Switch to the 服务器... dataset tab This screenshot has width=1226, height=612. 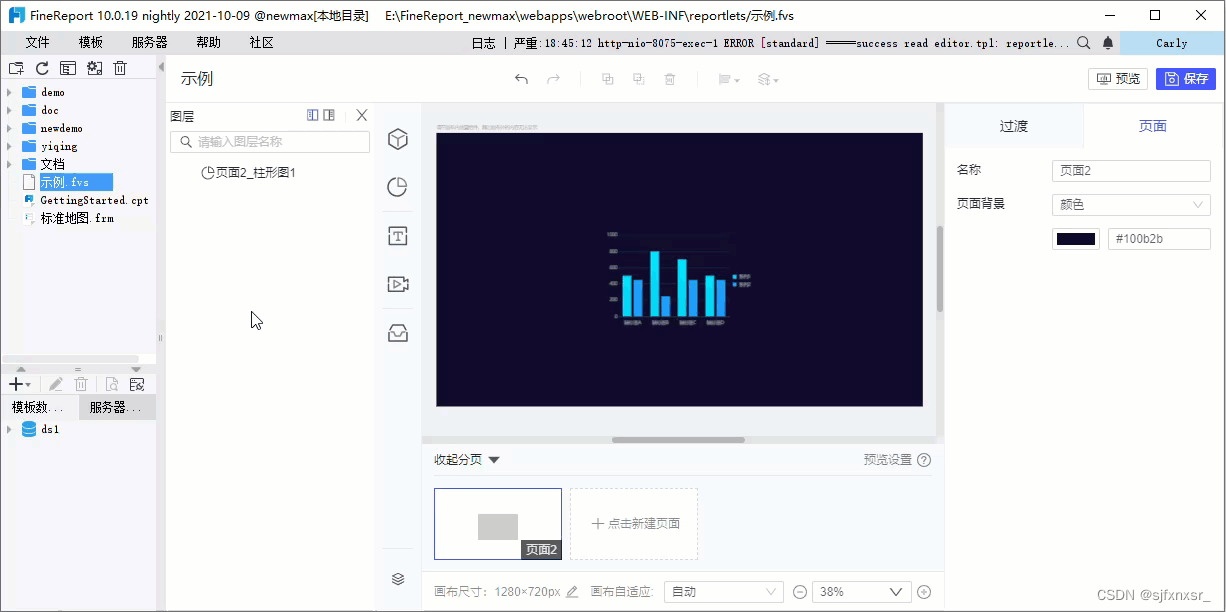(x=117, y=407)
